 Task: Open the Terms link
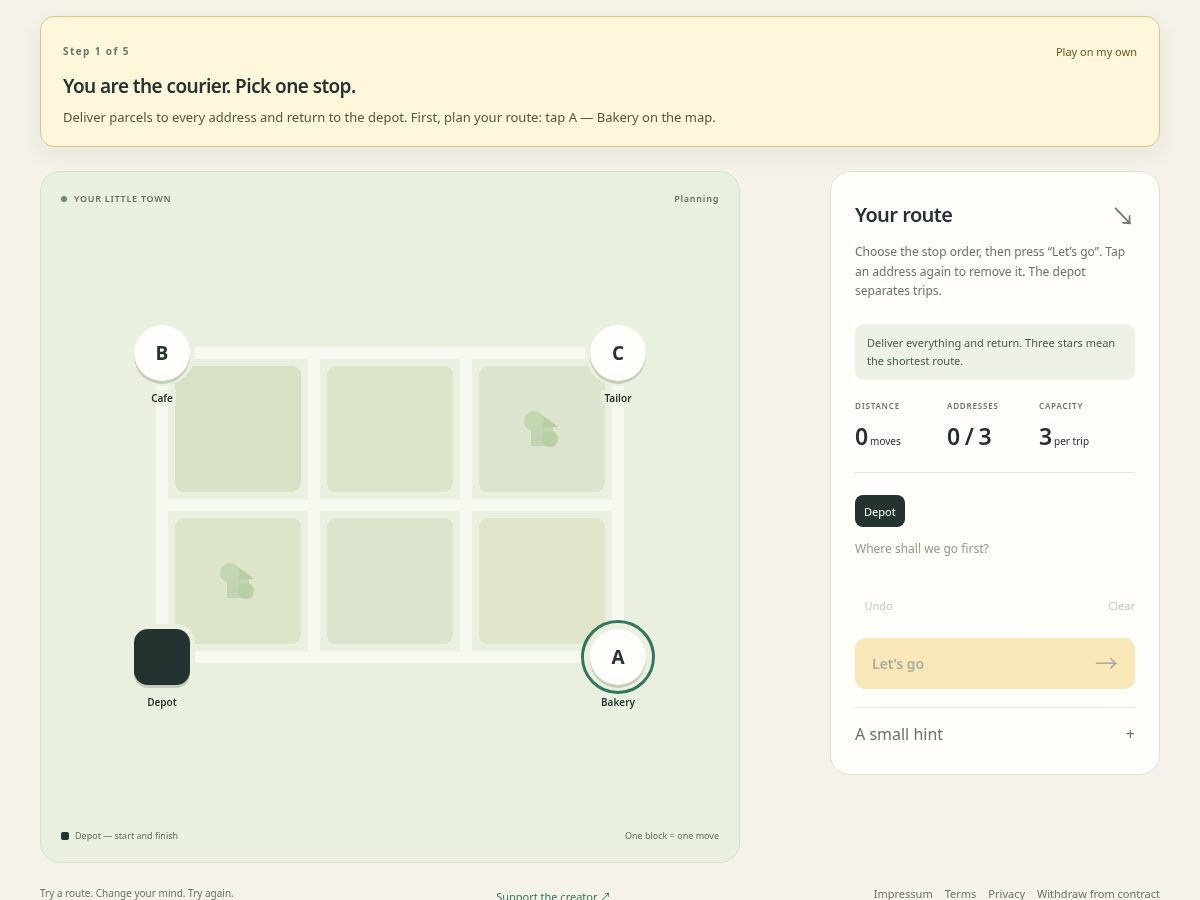[x=960, y=894]
